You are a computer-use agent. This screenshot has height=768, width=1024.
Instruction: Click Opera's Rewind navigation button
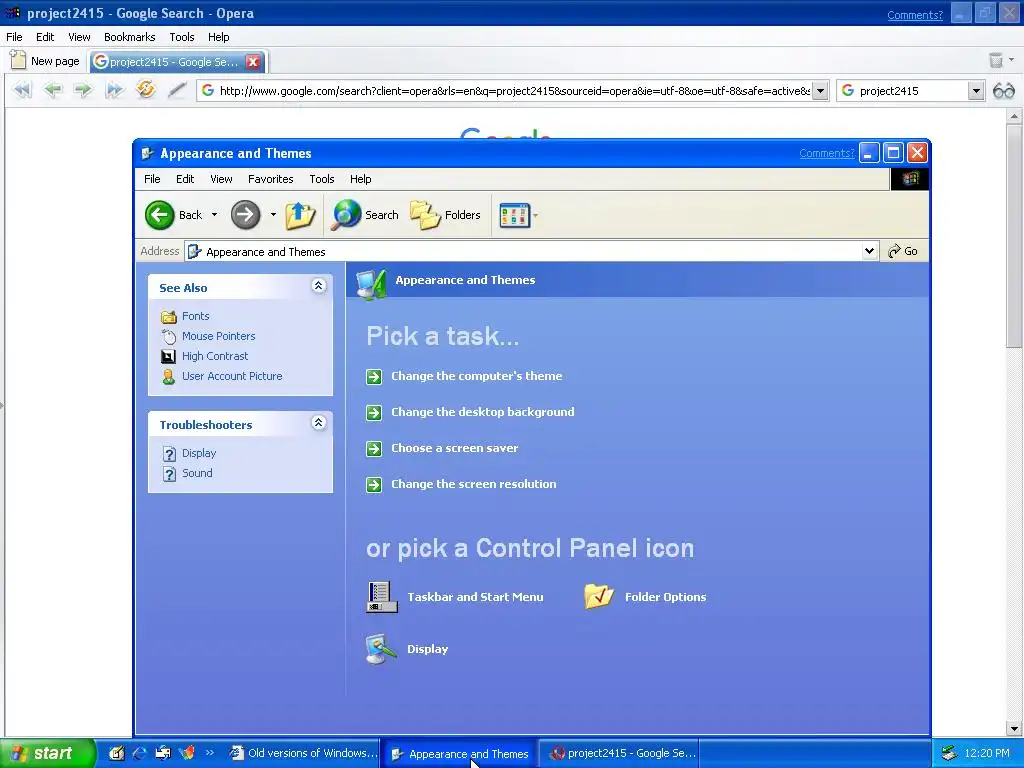(x=22, y=89)
